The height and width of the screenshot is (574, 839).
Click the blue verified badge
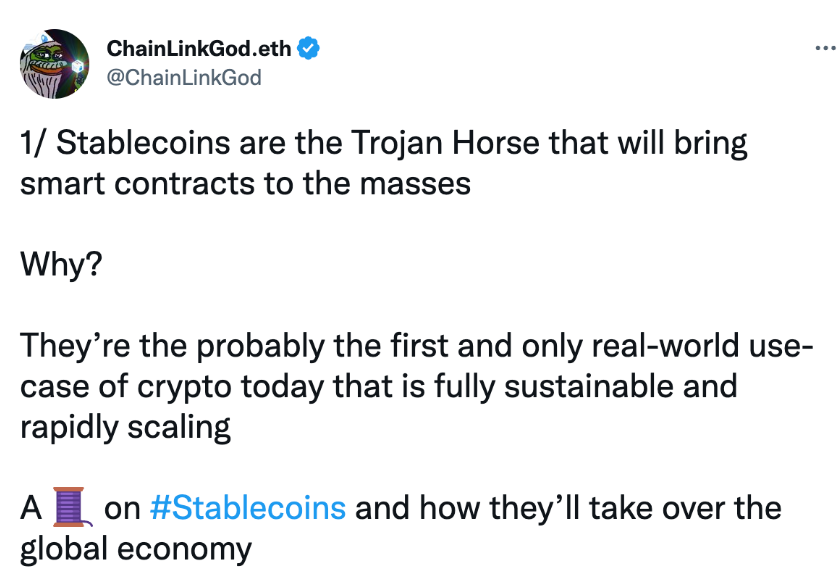[x=308, y=49]
